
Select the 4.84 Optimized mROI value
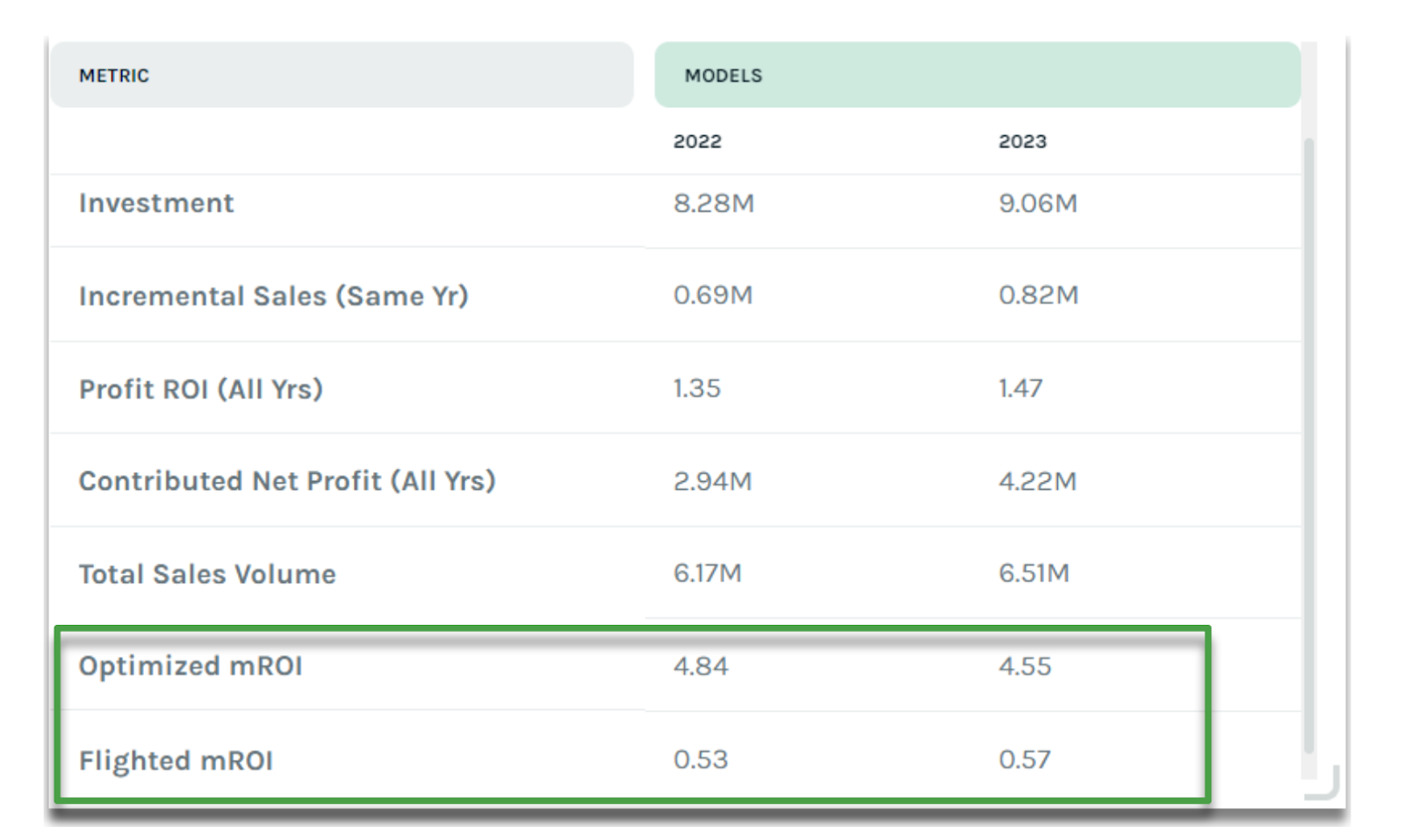coord(700,666)
